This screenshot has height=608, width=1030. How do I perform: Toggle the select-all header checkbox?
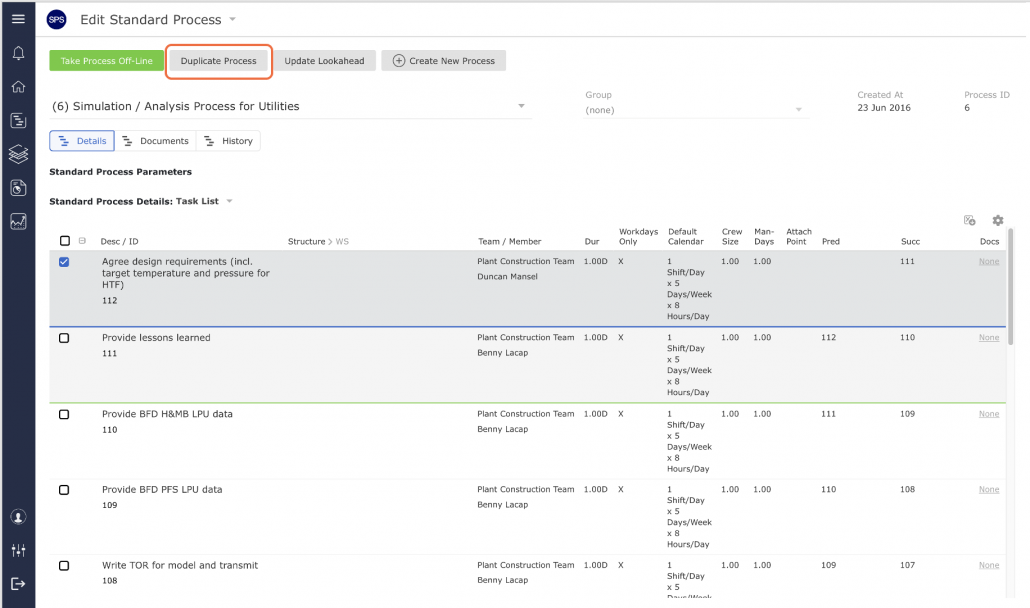pos(64,241)
